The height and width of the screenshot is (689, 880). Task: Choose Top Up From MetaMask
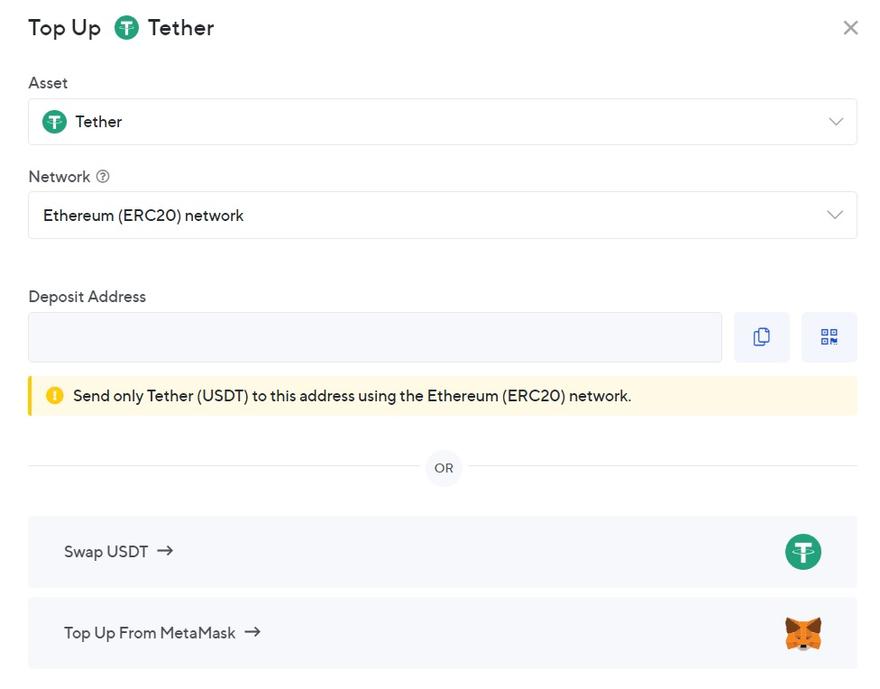click(x=442, y=633)
